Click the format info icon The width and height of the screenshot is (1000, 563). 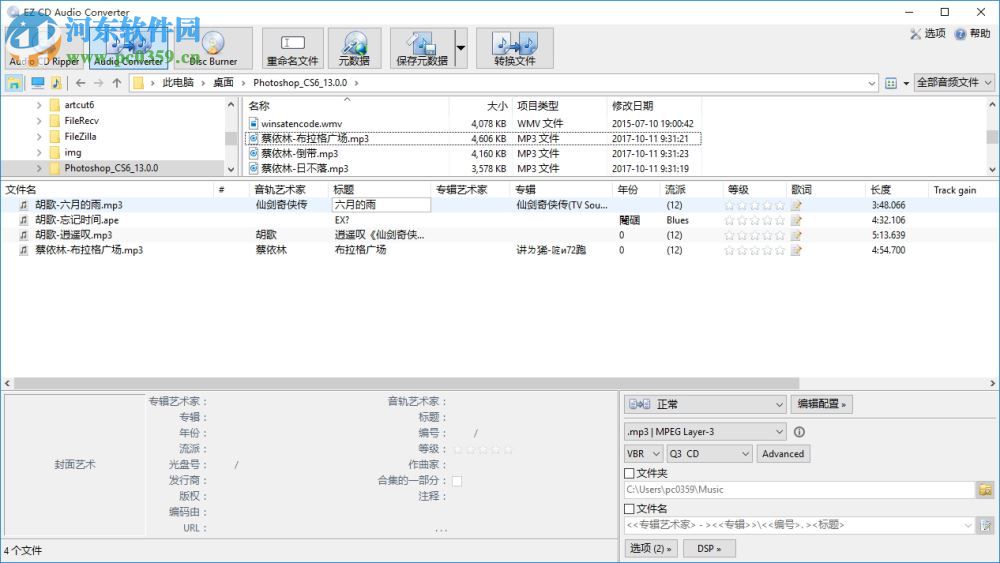coord(799,432)
